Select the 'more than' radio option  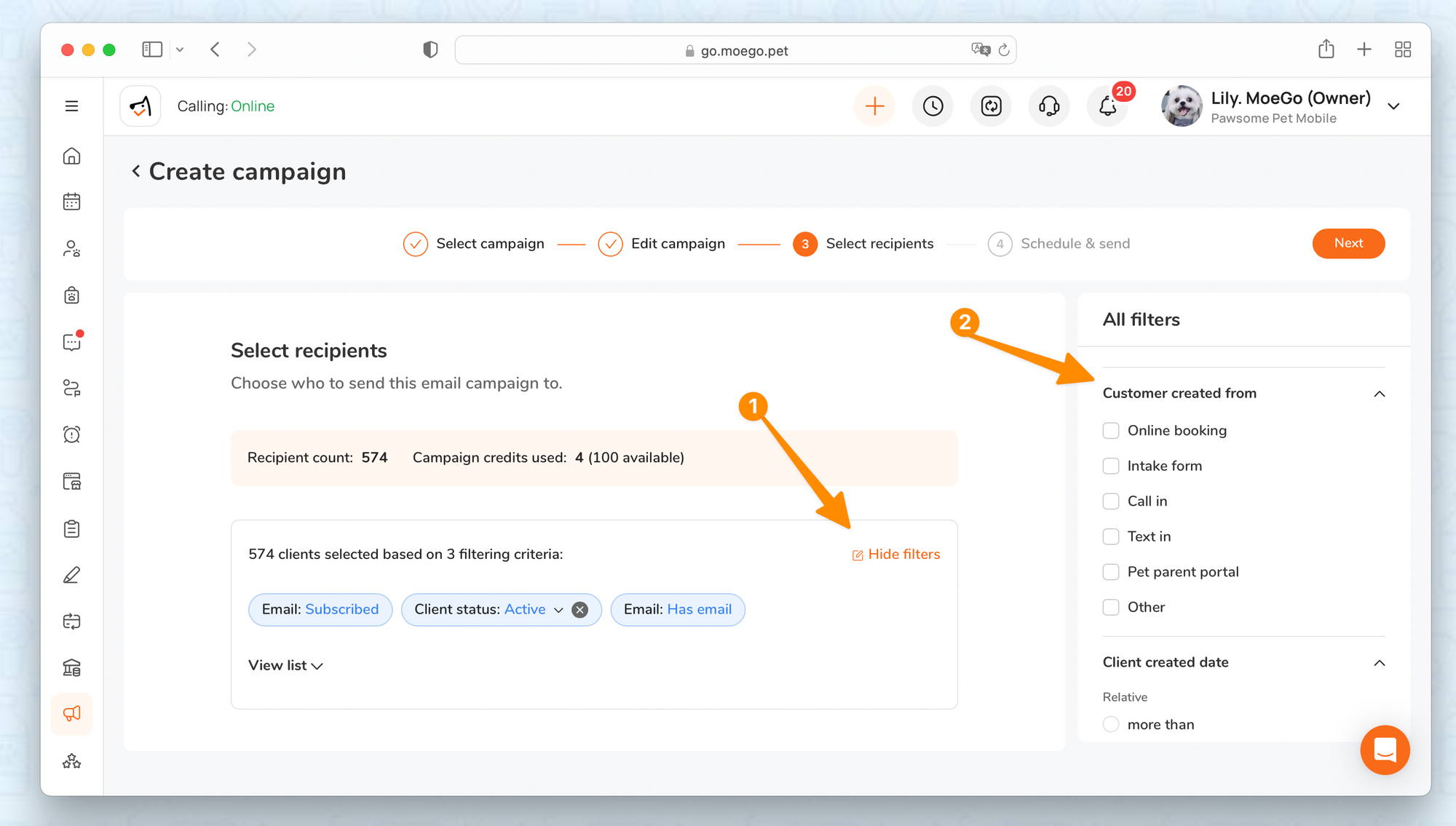tap(1111, 724)
